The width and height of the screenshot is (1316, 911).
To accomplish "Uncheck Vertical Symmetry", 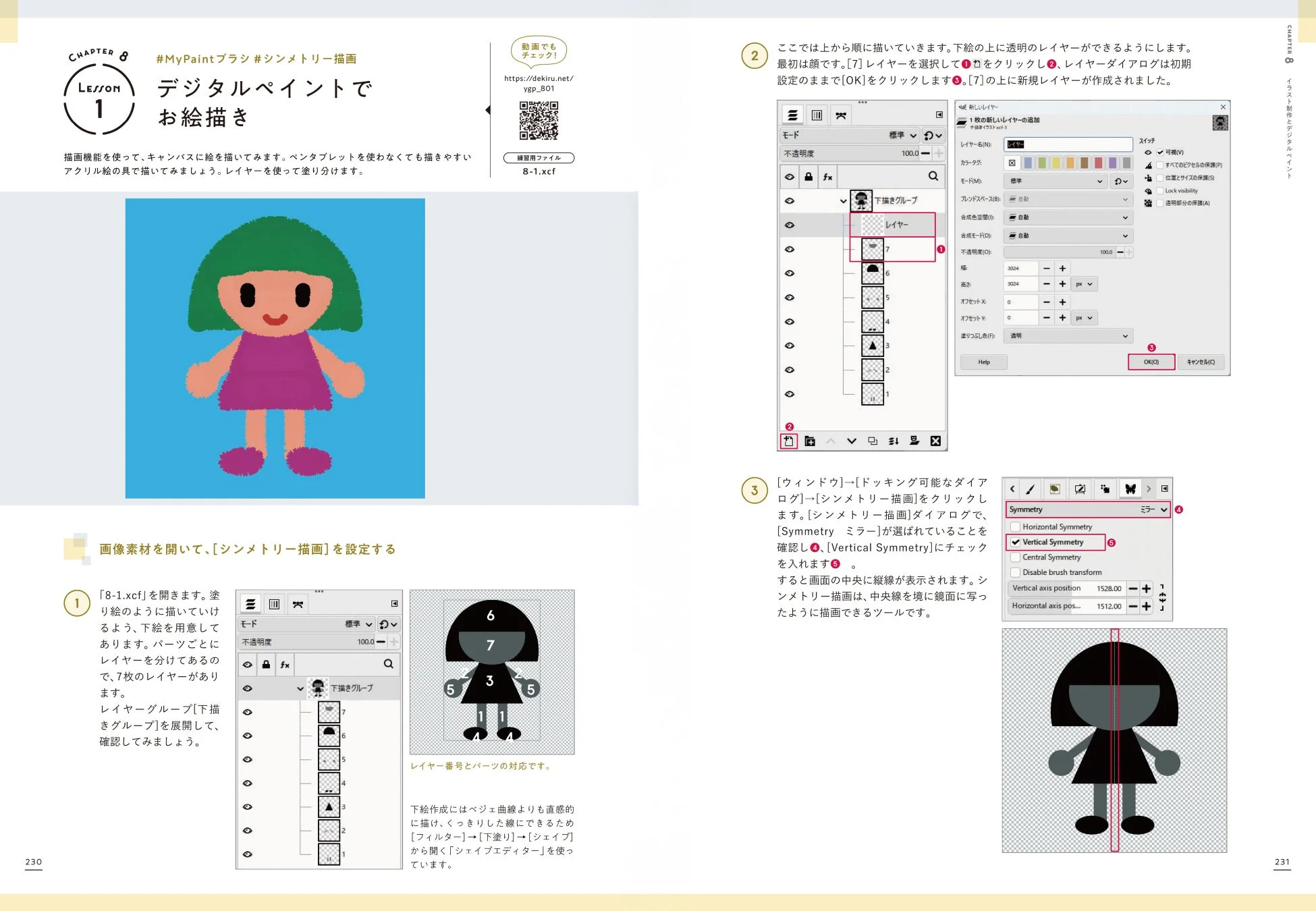I will pyautogui.click(x=1015, y=542).
